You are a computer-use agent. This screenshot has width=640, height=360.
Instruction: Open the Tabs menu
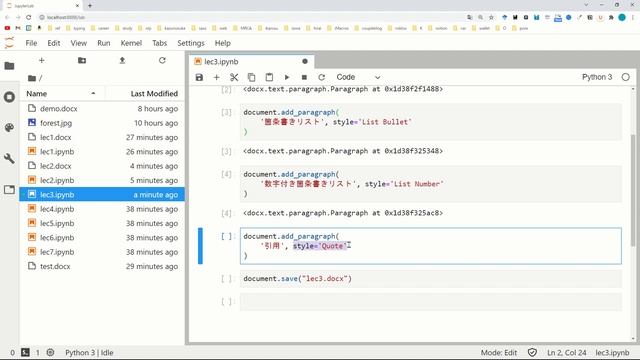tap(160, 43)
